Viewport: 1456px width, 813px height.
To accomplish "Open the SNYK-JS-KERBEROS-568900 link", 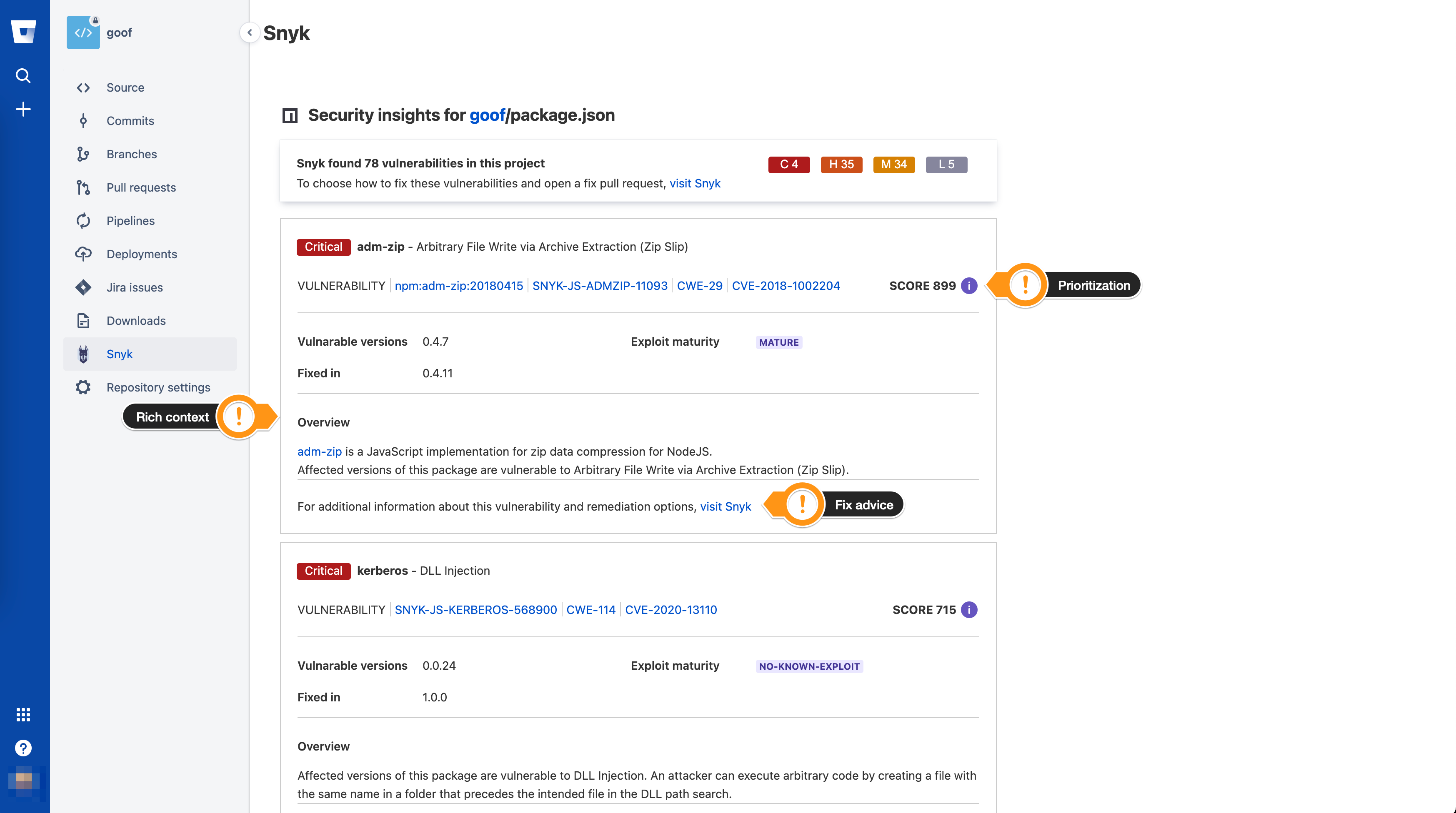I will (475, 610).
